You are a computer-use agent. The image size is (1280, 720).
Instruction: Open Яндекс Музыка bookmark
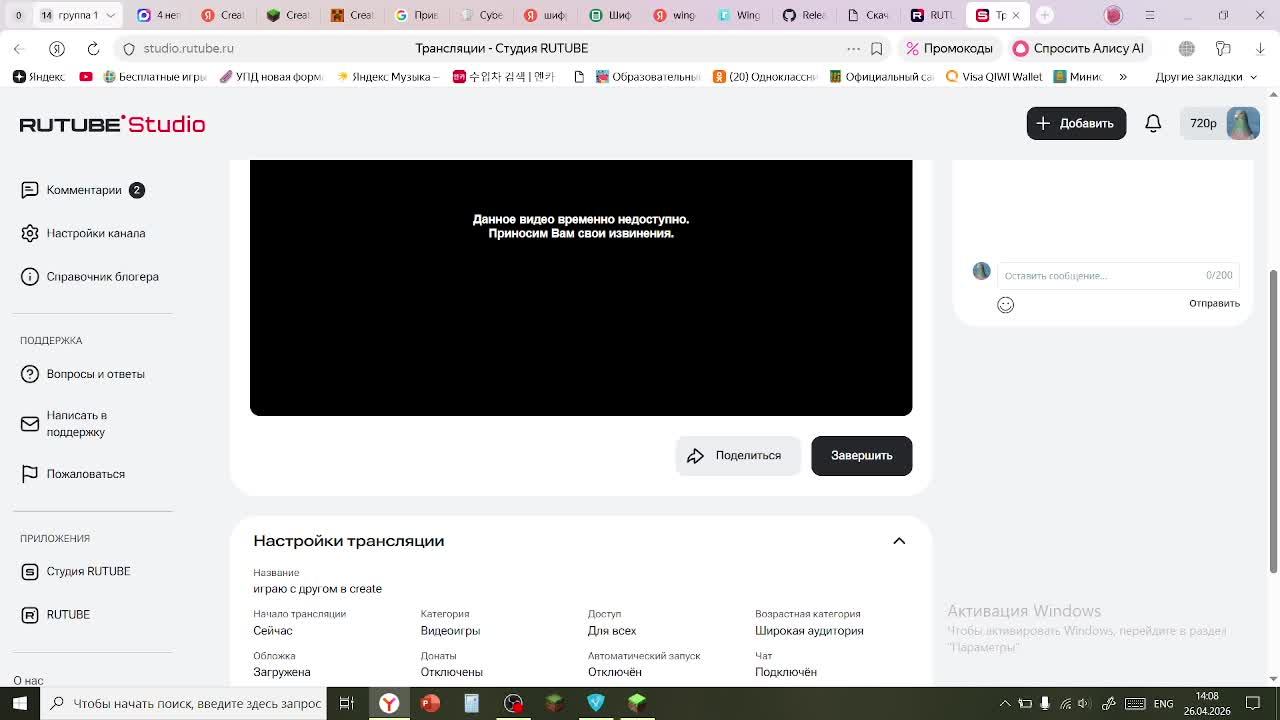click(388, 76)
